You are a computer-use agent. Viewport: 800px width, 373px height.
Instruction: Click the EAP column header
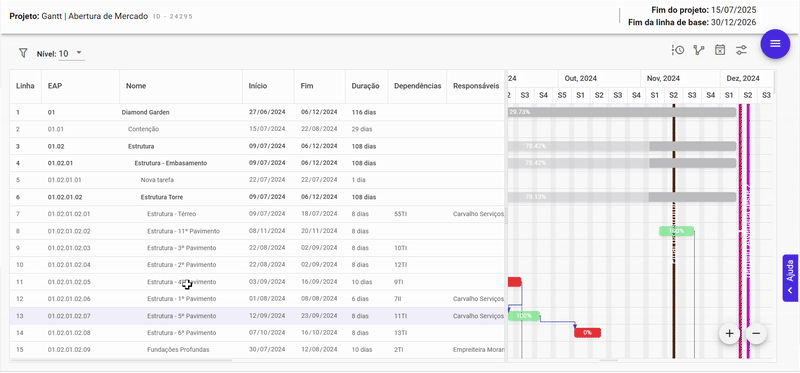coord(81,86)
